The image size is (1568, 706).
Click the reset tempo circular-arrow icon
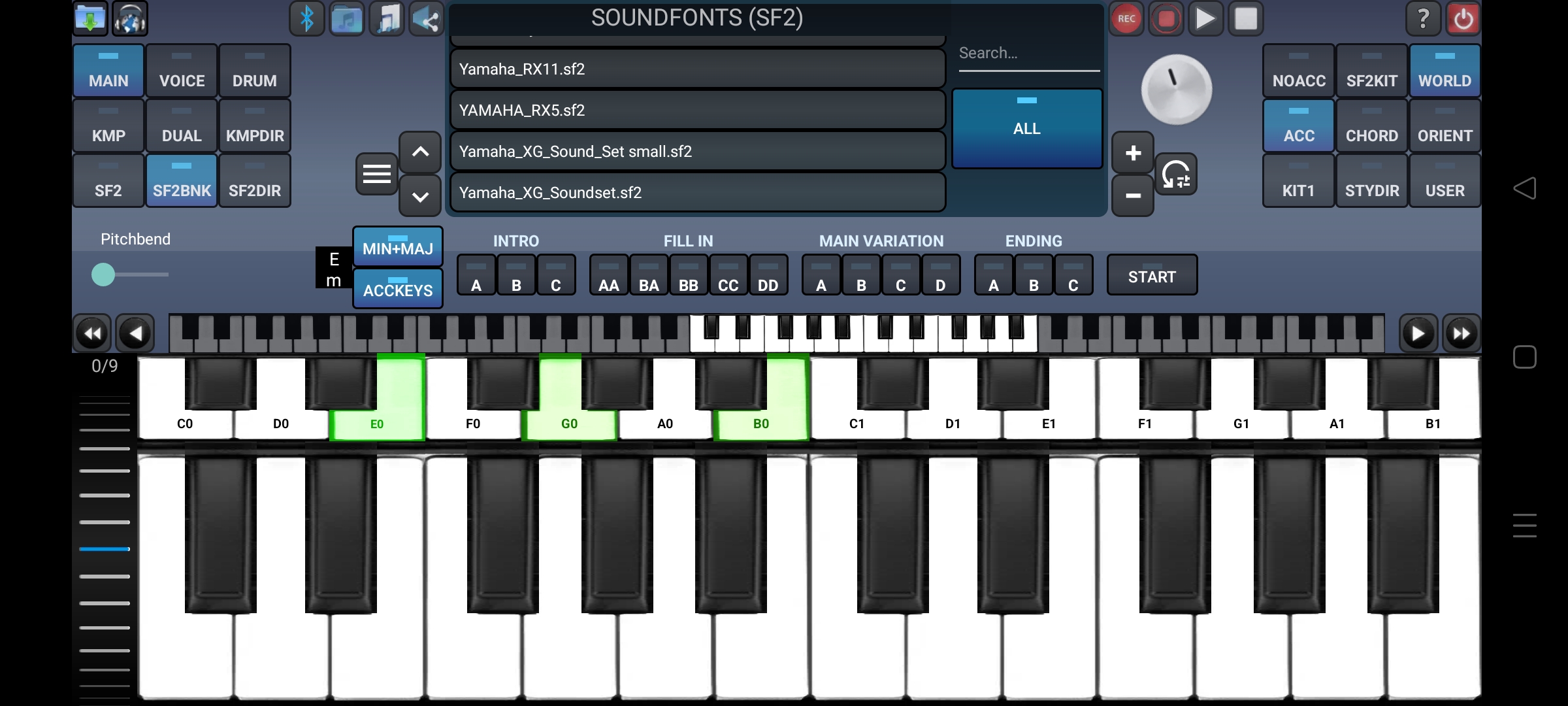(x=1176, y=174)
